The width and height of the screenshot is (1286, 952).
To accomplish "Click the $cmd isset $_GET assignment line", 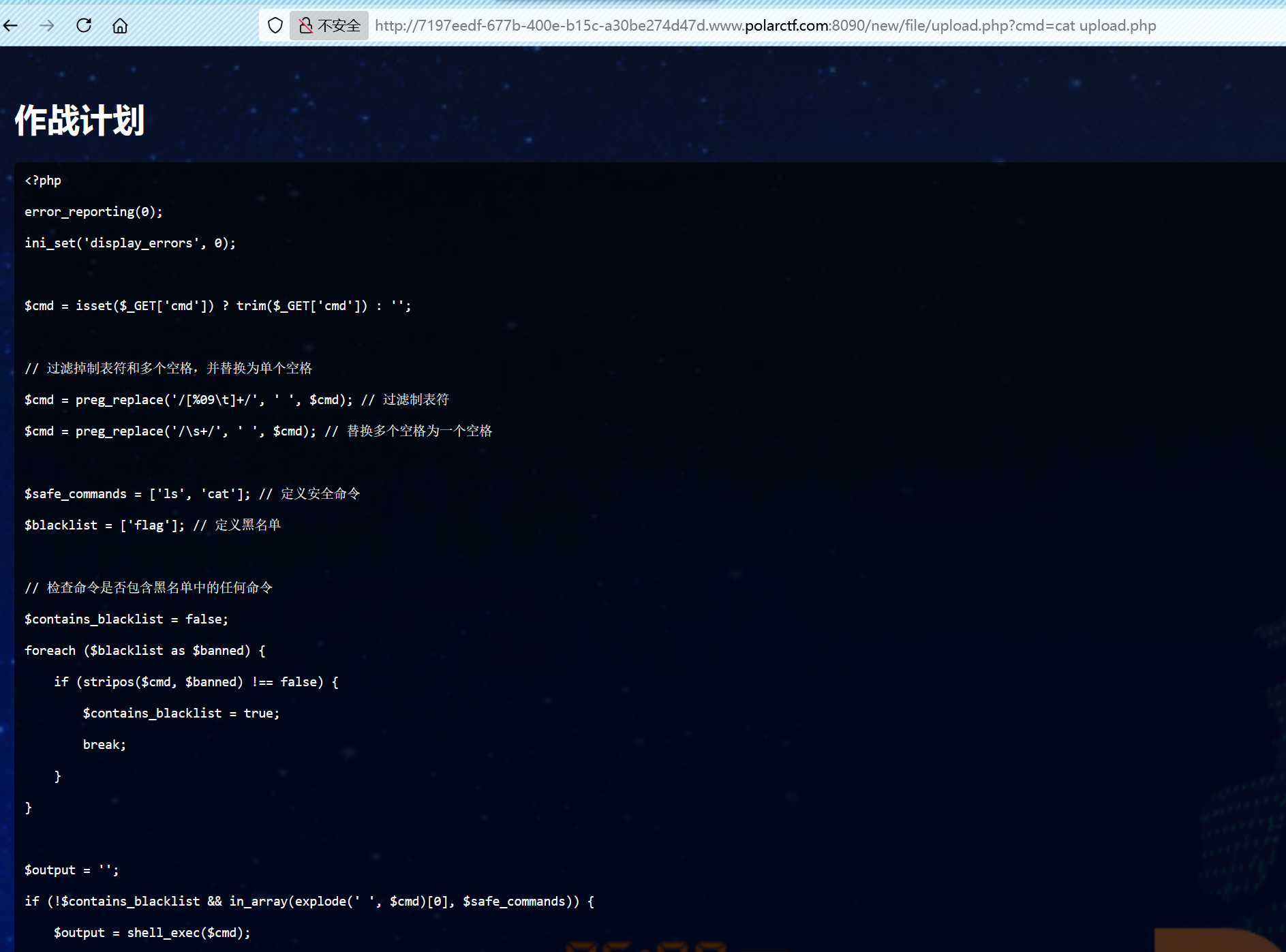I will coord(218,306).
